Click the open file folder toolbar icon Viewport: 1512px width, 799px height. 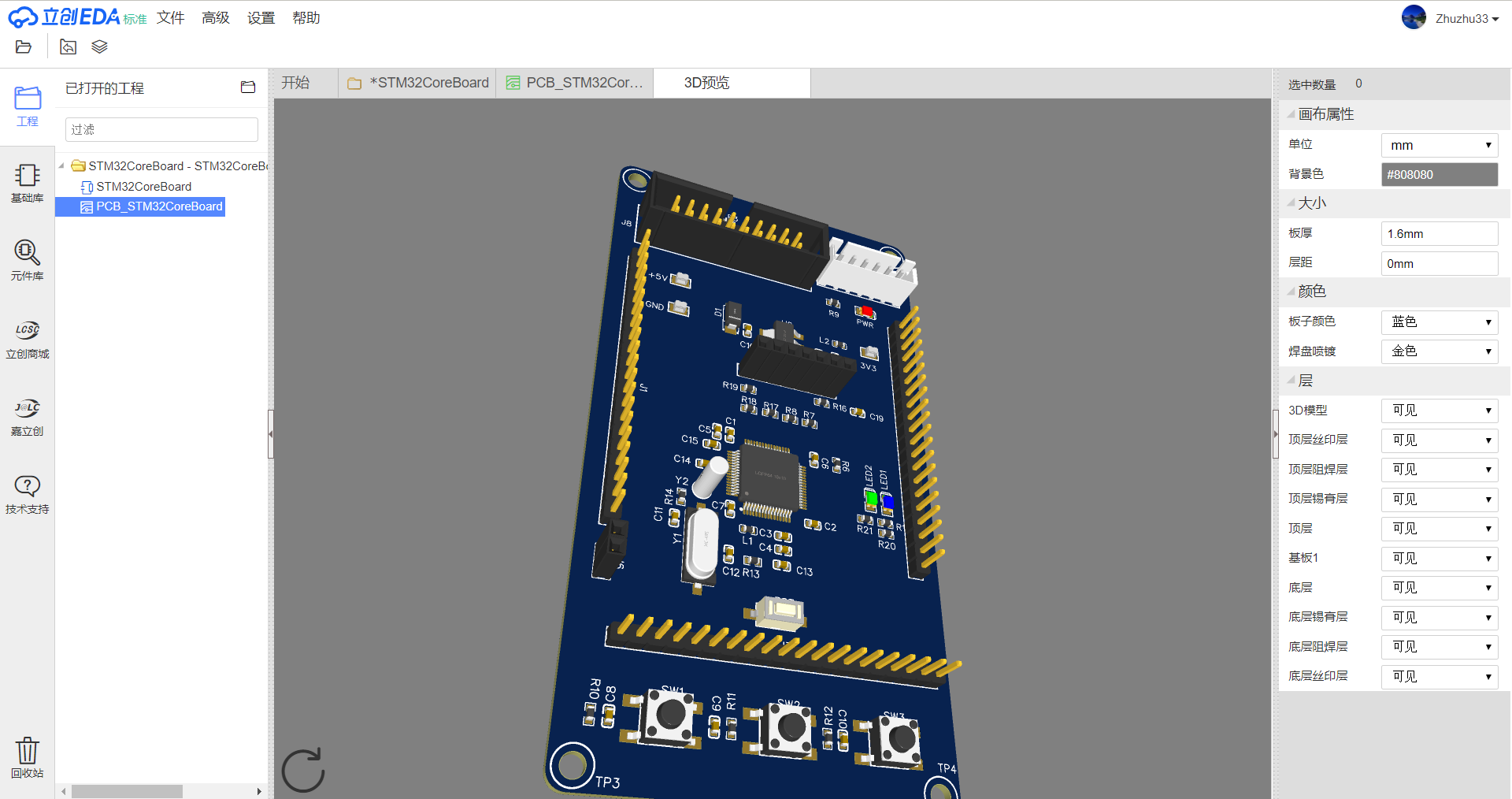click(23, 46)
